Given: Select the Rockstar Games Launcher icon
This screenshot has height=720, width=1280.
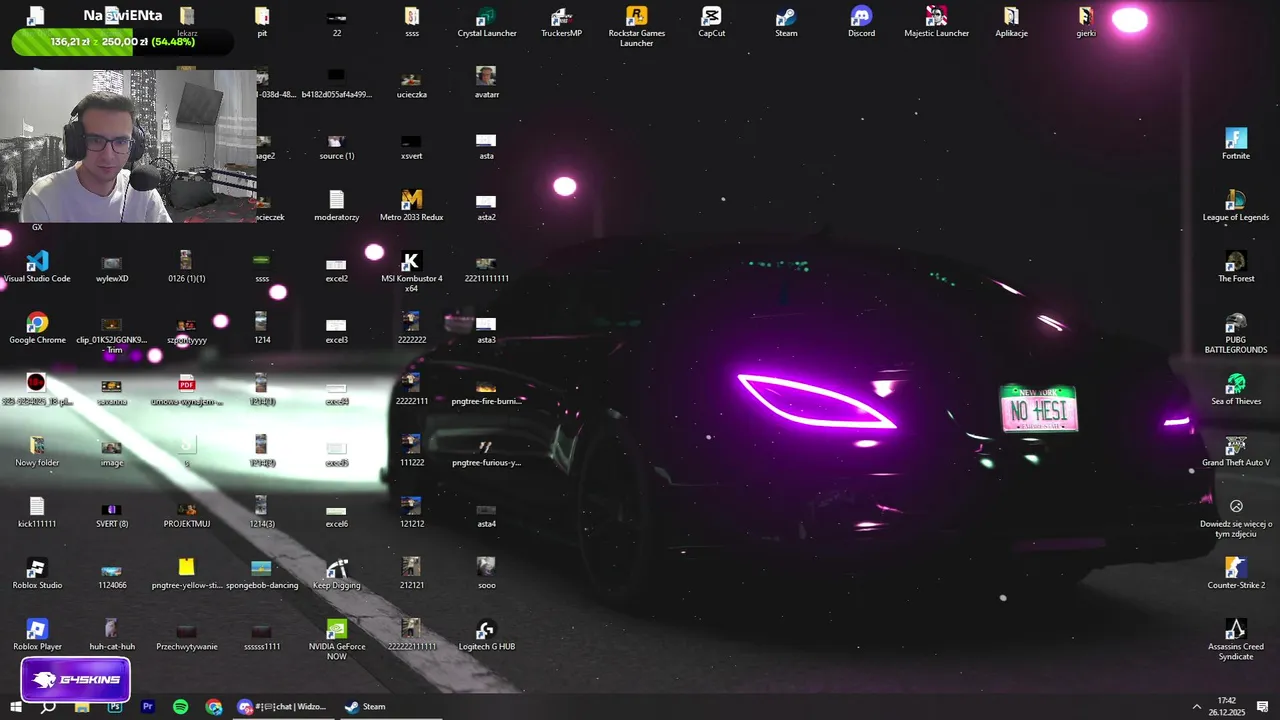Looking at the screenshot, I should point(636,26).
